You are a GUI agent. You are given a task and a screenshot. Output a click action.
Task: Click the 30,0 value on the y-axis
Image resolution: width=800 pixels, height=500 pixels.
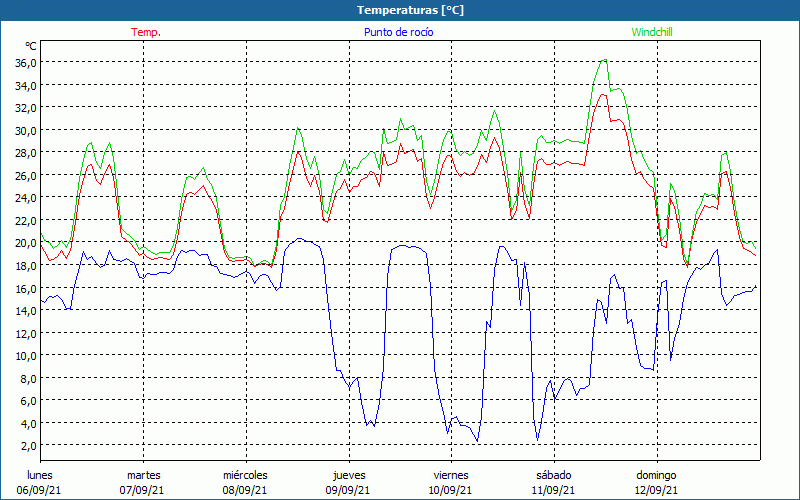(x=26, y=130)
